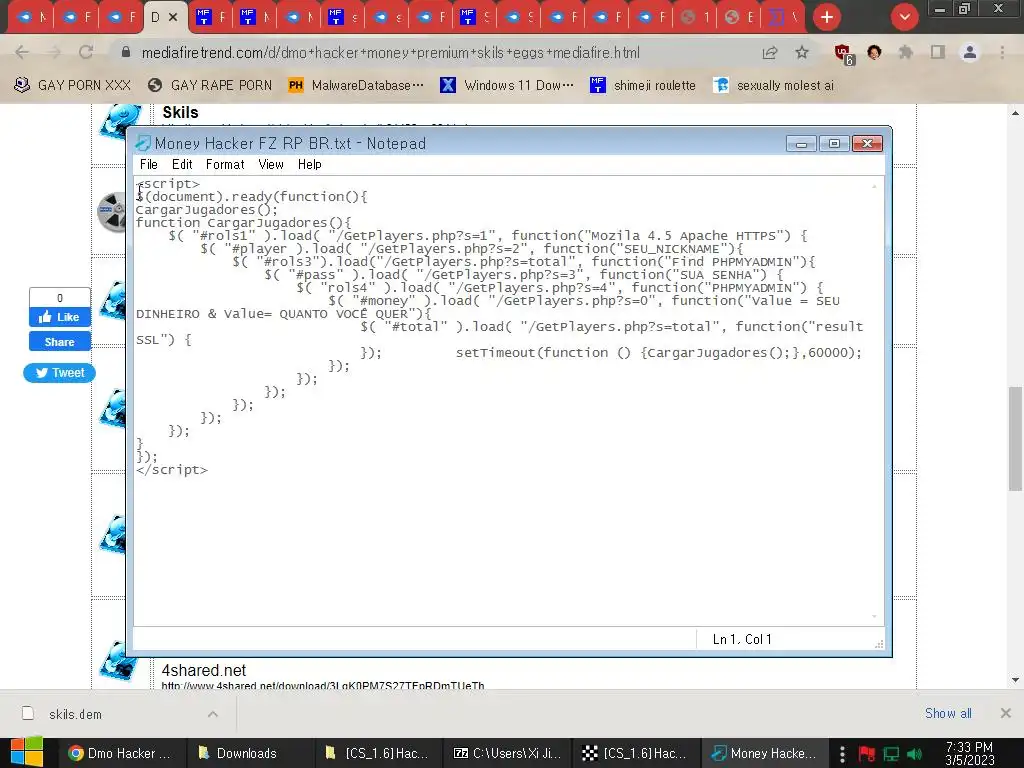The image size is (1024, 768).
Task: Open the Windows 11 Dow… bookmark
Action: (507, 85)
